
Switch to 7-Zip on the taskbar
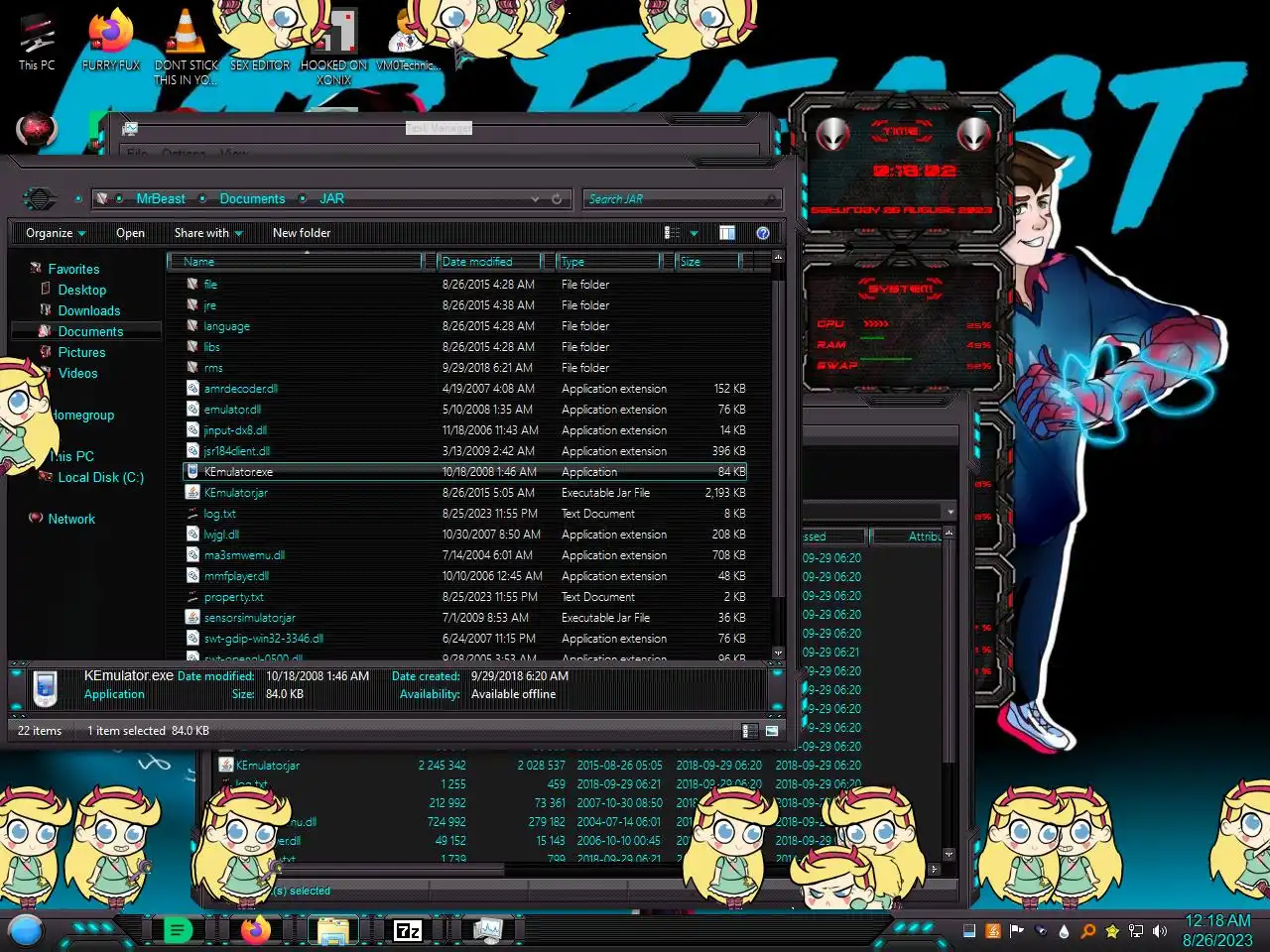point(408,930)
